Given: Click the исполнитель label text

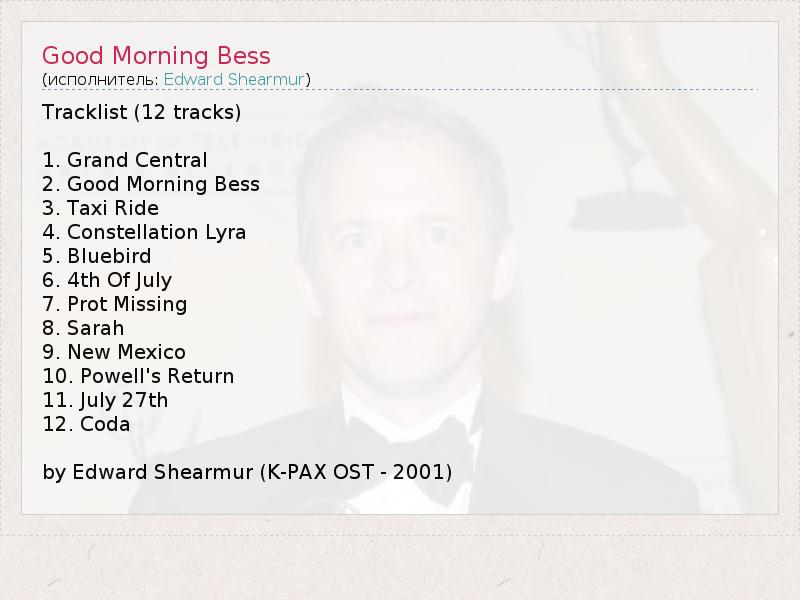Looking at the screenshot, I should (100, 79).
